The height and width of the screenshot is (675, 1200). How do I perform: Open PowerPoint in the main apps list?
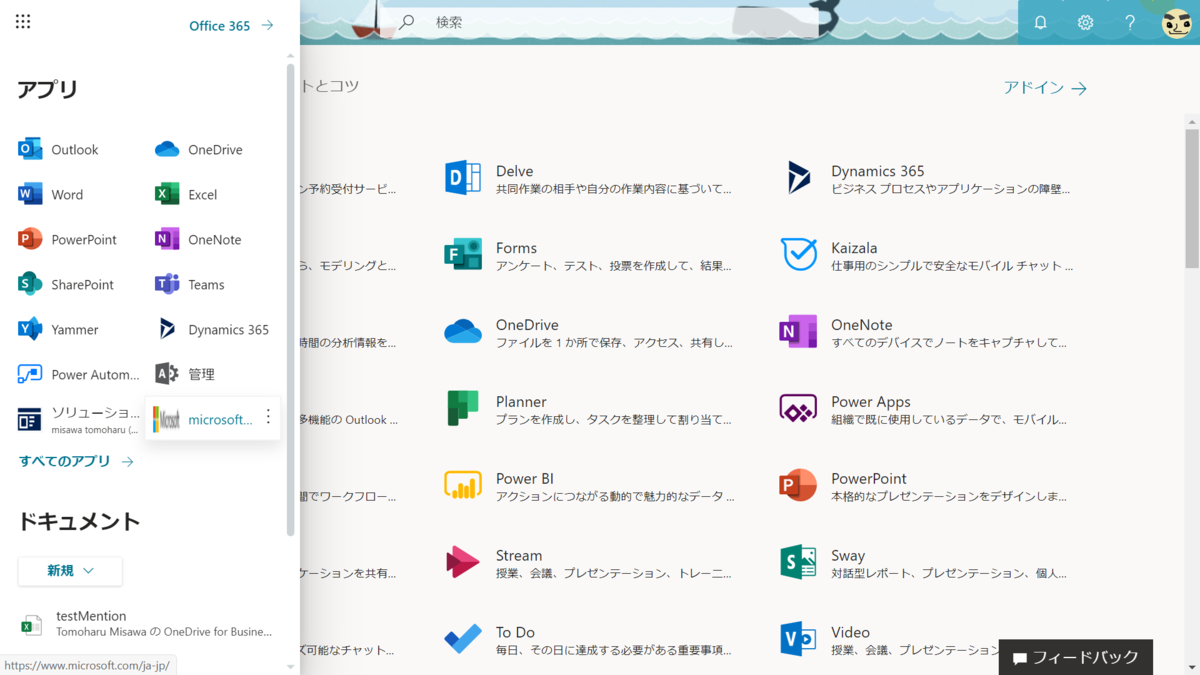(925, 487)
